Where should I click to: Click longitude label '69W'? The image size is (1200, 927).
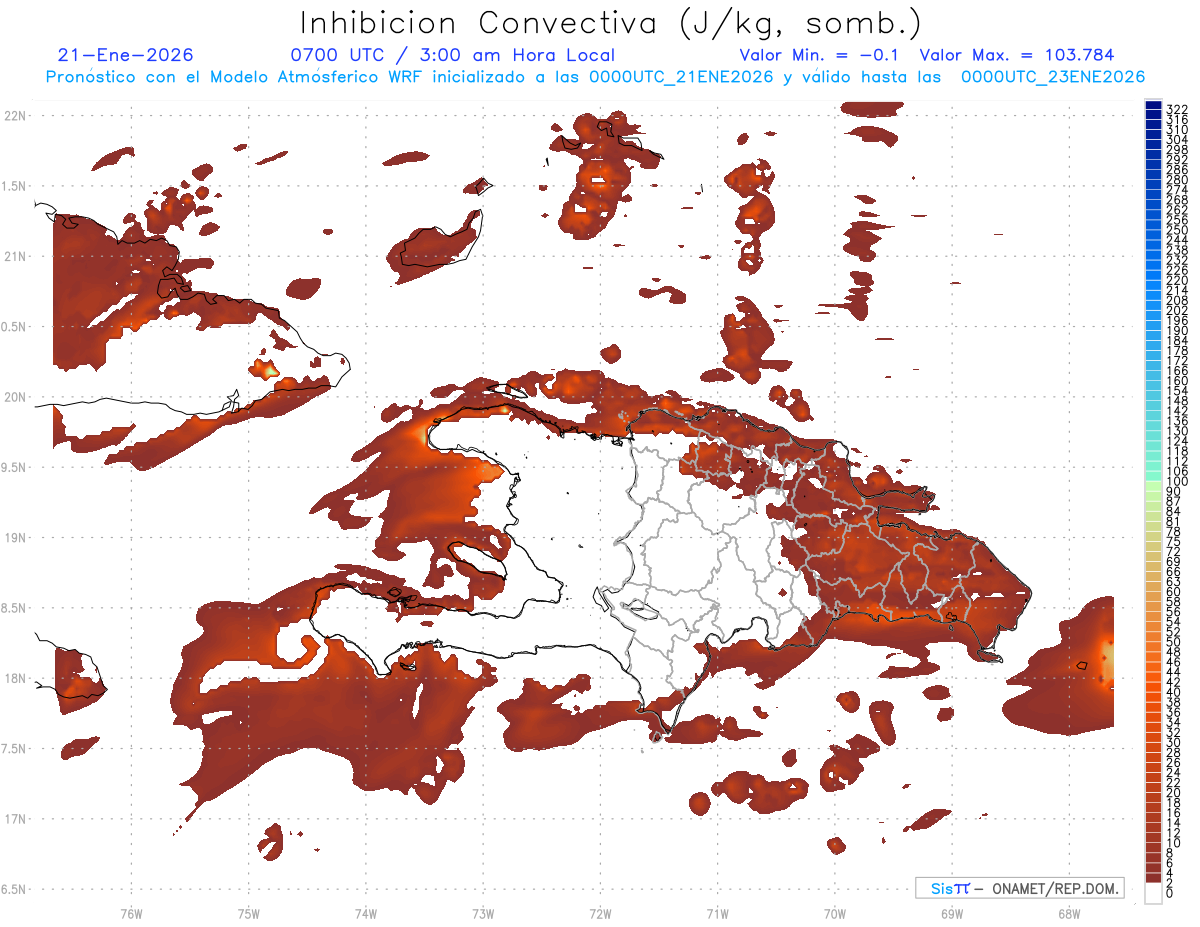tap(952, 913)
